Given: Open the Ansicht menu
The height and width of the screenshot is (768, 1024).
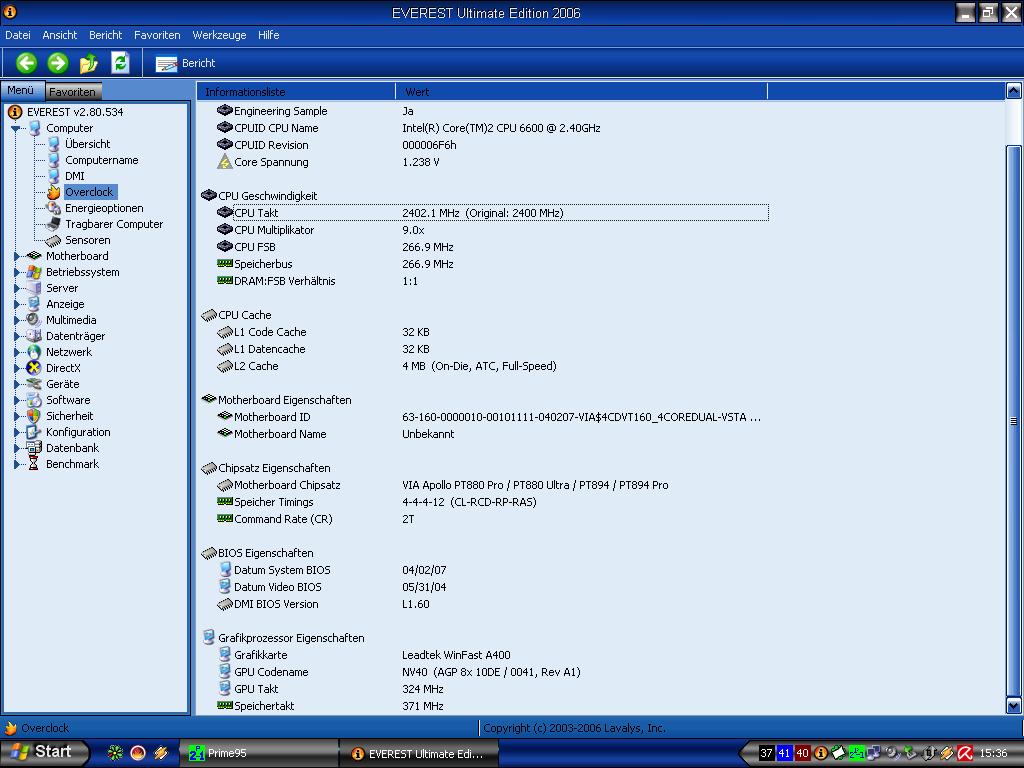Looking at the screenshot, I should click(x=59, y=35).
